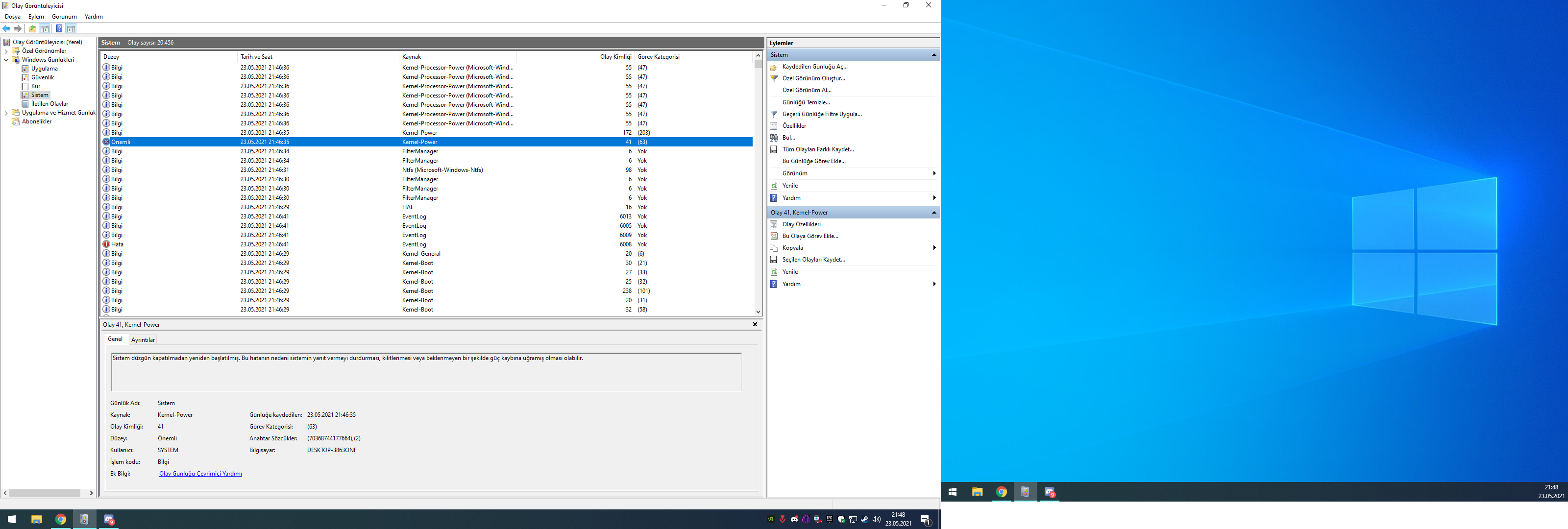Image resolution: width=1568 pixels, height=529 pixels.
Task: Open the Dosya menu
Action: [13, 17]
